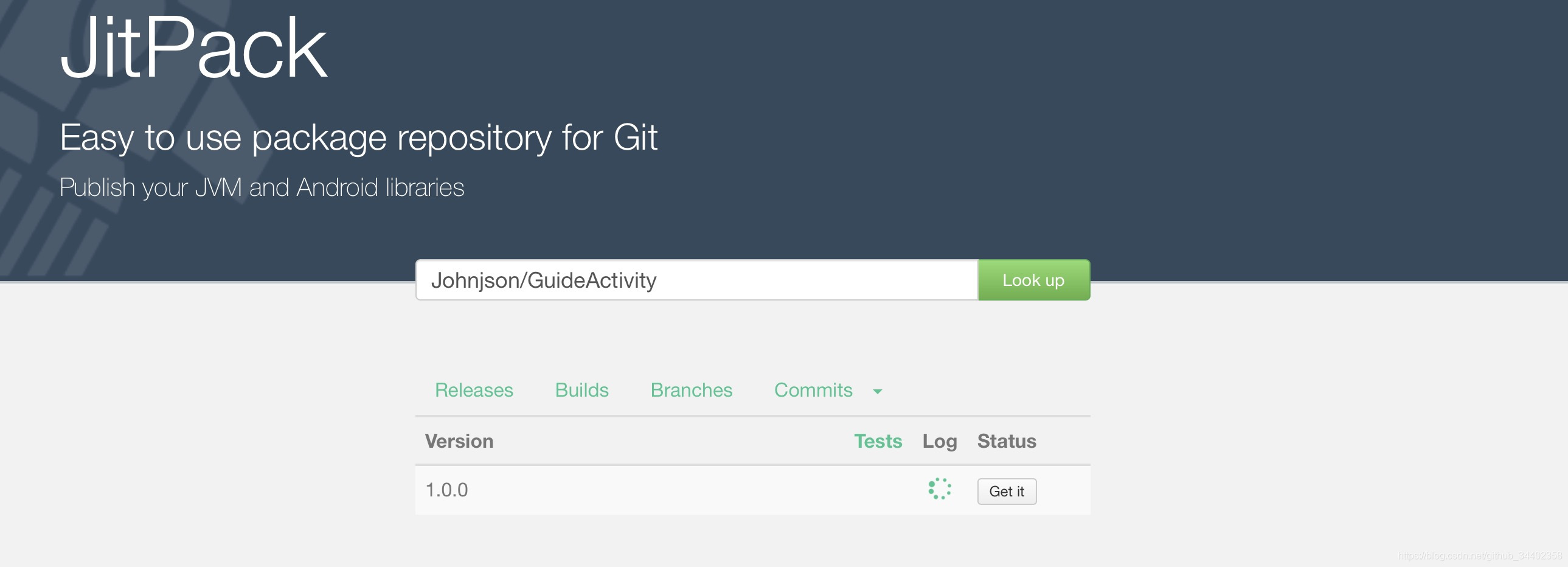Click the JitPack title heading

pyautogui.click(x=193, y=47)
